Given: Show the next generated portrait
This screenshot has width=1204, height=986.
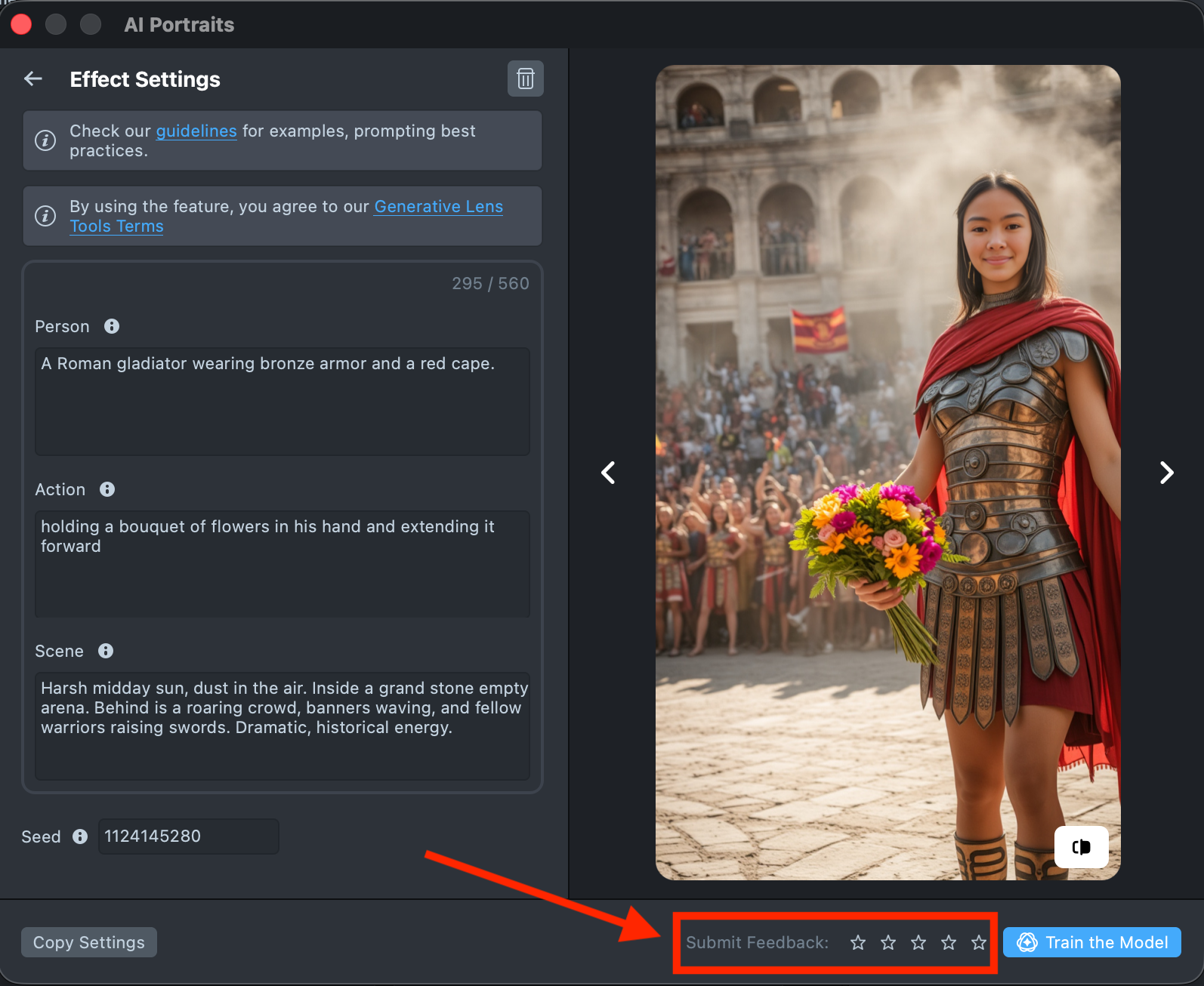Looking at the screenshot, I should click(1166, 473).
